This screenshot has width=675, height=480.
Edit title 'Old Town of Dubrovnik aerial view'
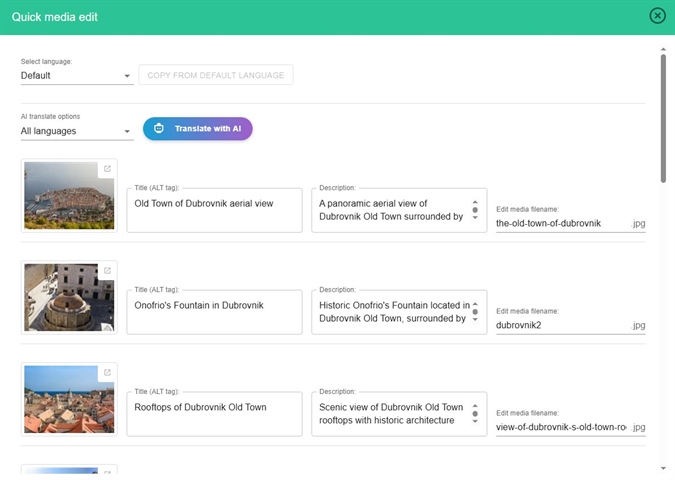[214, 203]
